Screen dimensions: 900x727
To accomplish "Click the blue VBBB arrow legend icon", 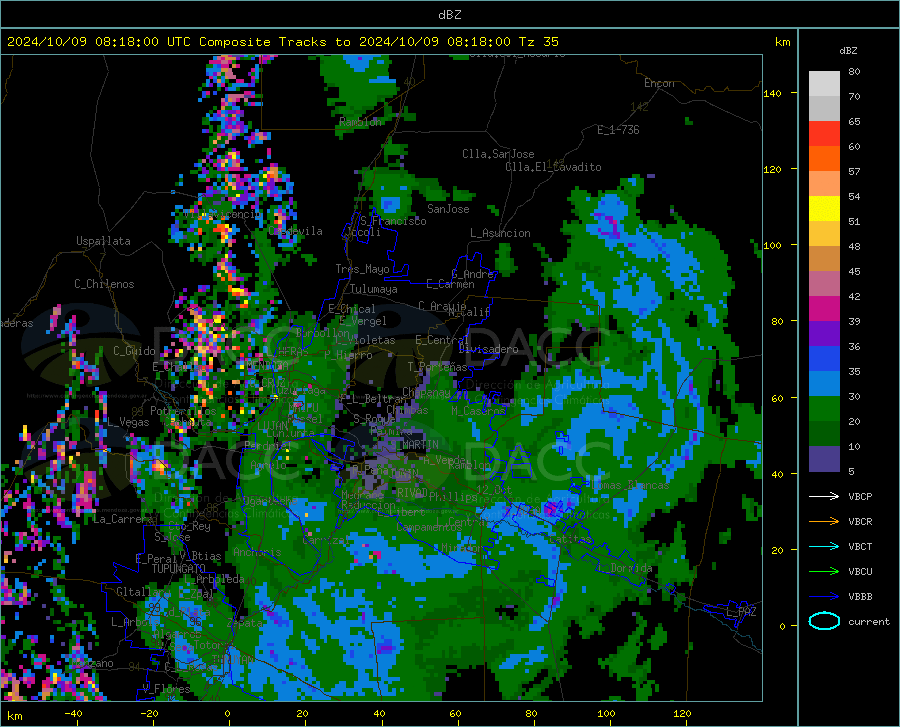I will (x=824, y=597).
